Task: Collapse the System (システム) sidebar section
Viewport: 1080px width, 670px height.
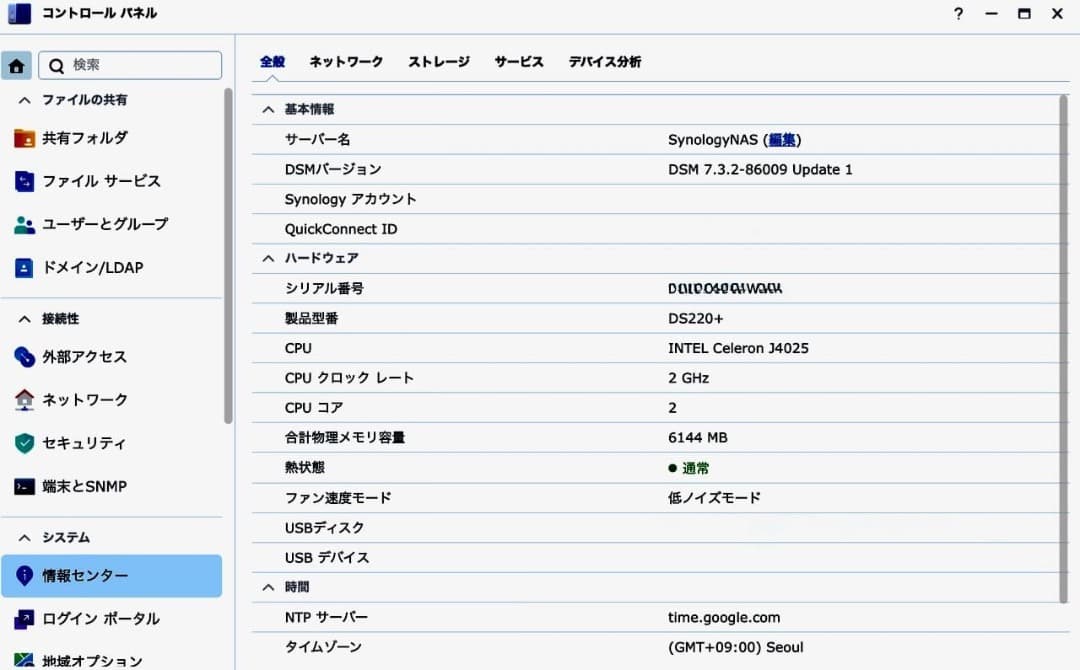Action: coord(25,538)
